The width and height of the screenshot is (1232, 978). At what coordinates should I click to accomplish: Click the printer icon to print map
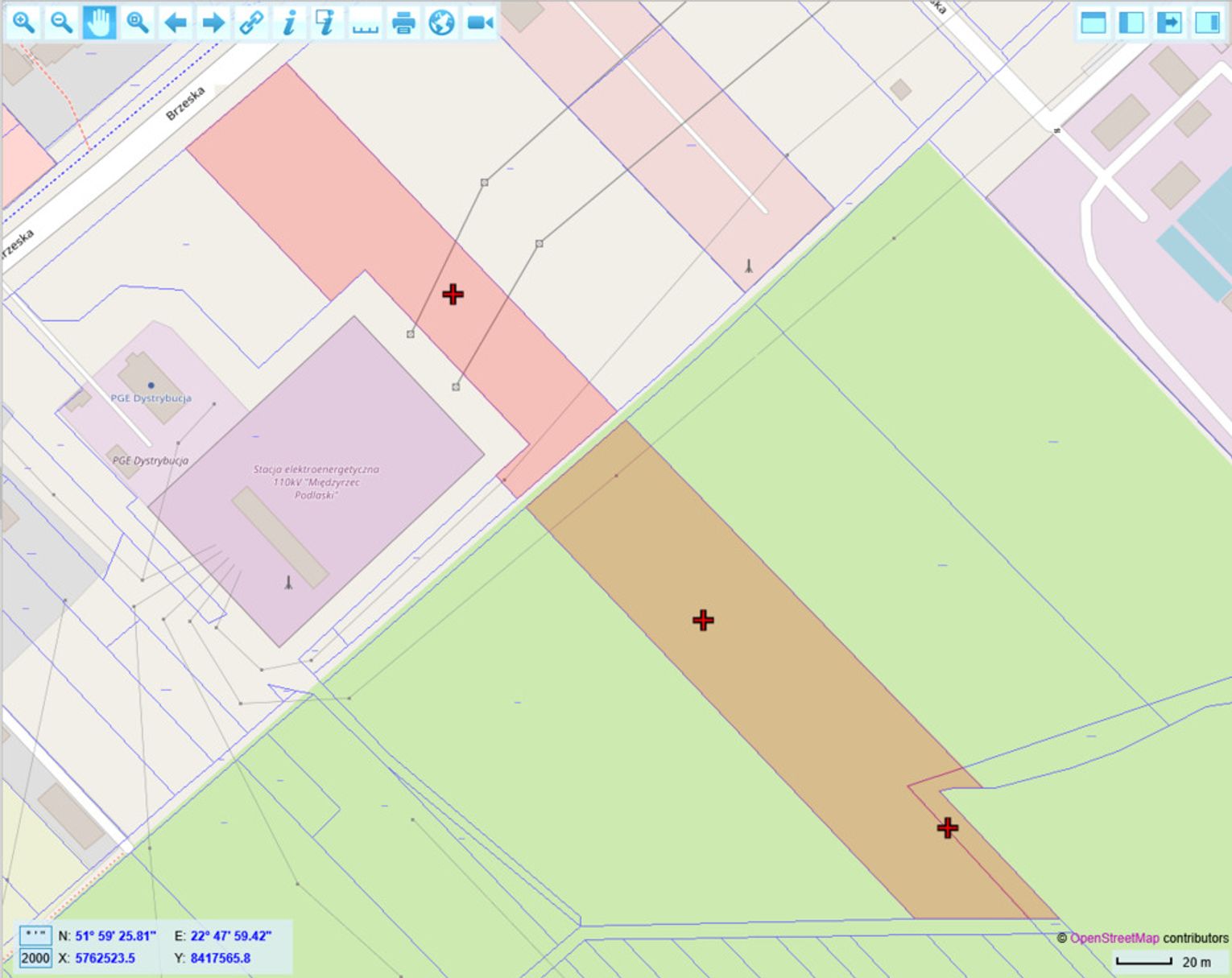click(x=403, y=23)
